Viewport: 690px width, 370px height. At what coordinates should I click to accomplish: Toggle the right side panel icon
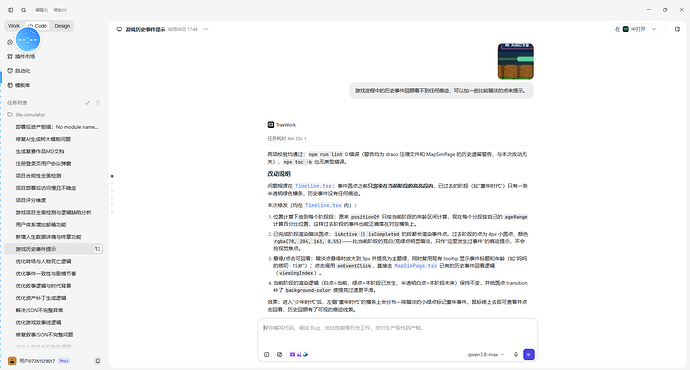677,29
